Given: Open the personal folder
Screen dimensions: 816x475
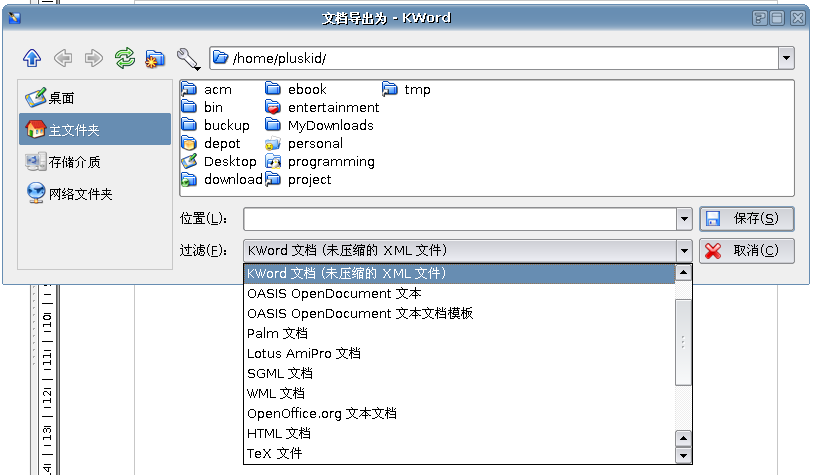Looking at the screenshot, I should pyautogui.click(x=304, y=143).
